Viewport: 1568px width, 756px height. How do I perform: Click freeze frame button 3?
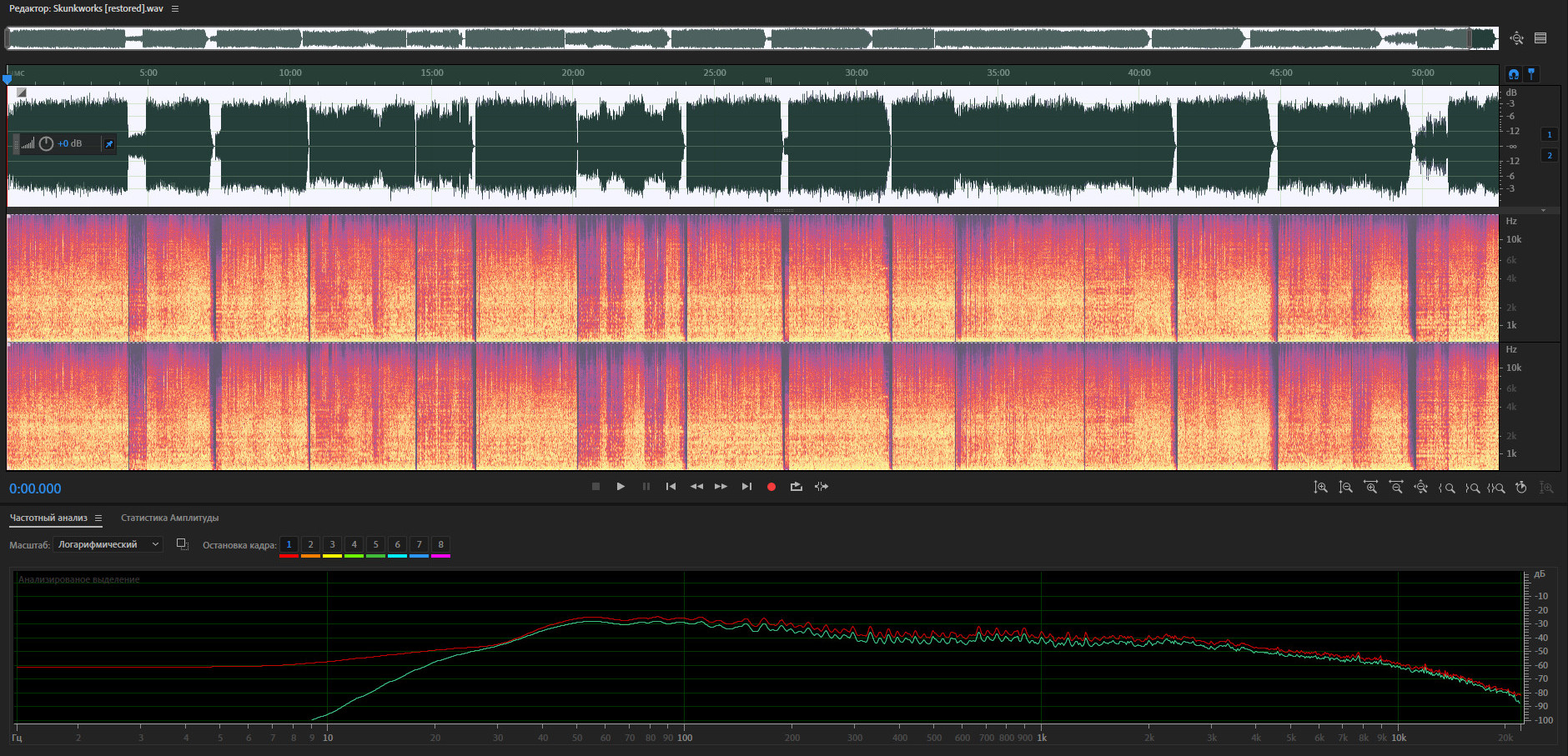click(332, 545)
